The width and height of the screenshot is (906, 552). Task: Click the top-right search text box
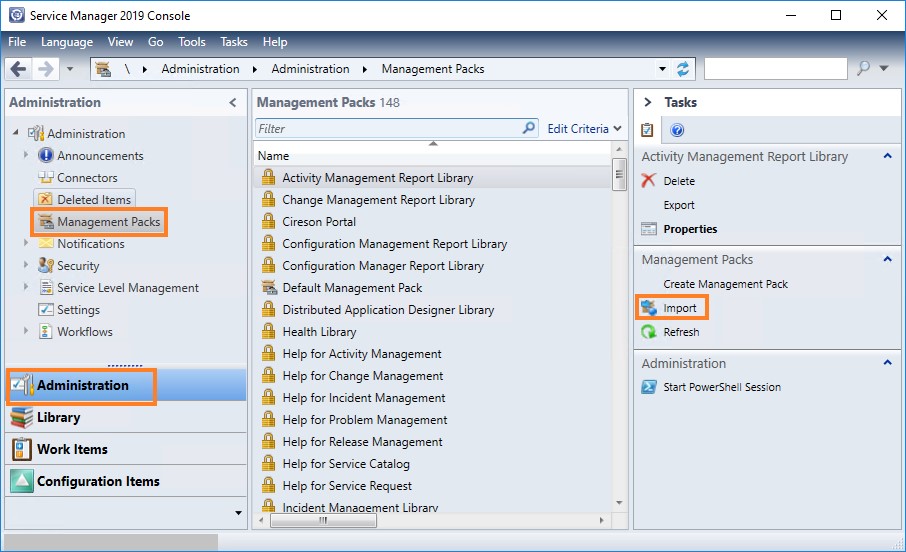pyautogui.click(x=776, y=68)
